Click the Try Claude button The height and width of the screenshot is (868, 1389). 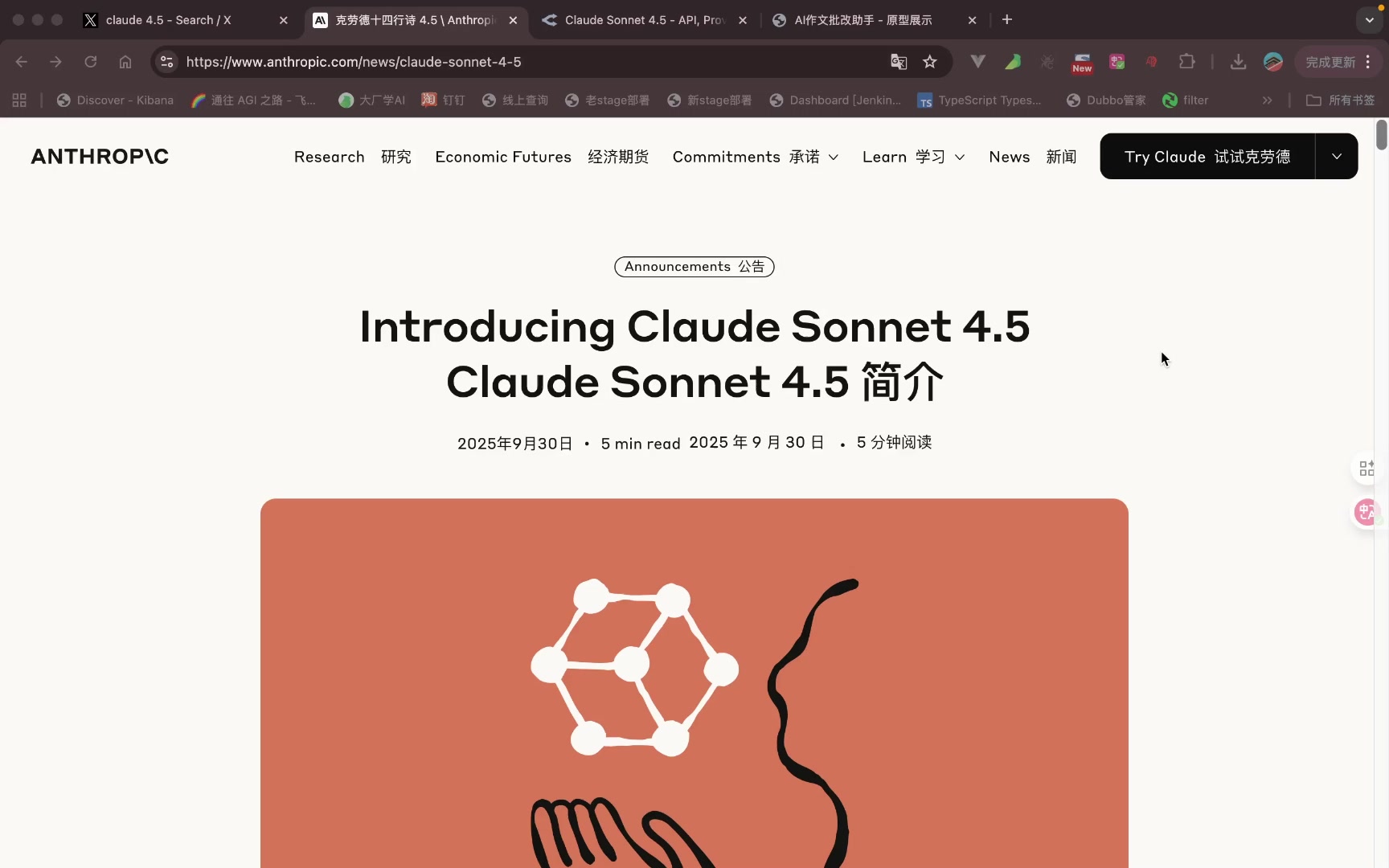click(x=1207, y=157)
